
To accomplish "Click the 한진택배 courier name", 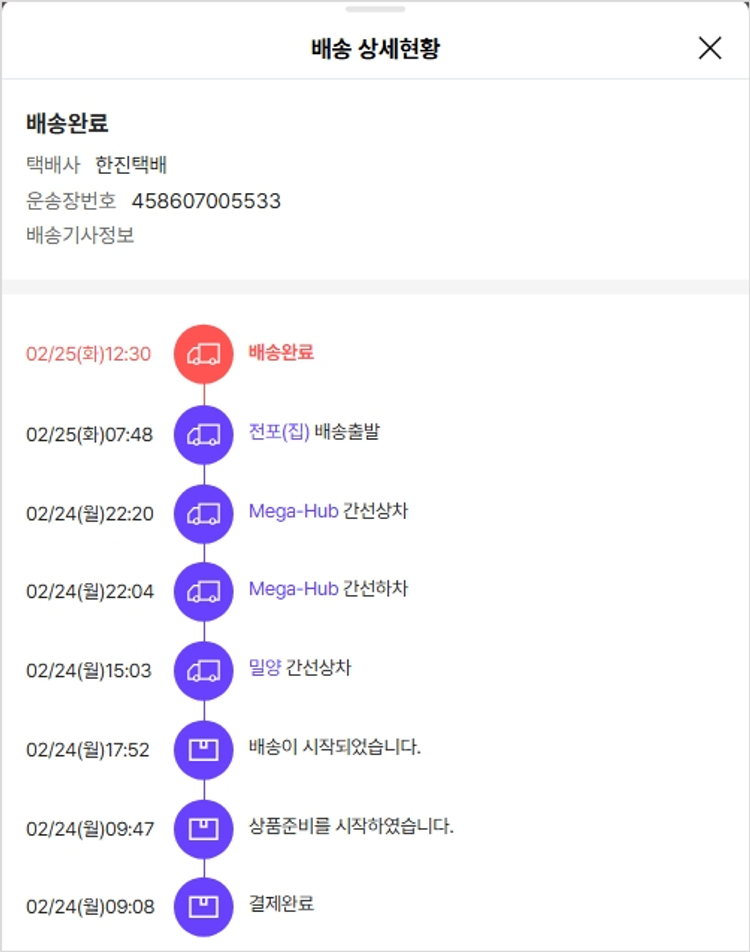I will 131,166.
